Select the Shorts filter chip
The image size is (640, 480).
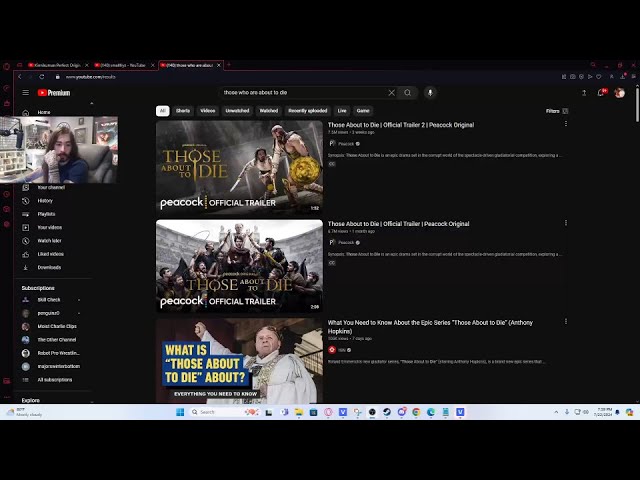pos(183,111)
